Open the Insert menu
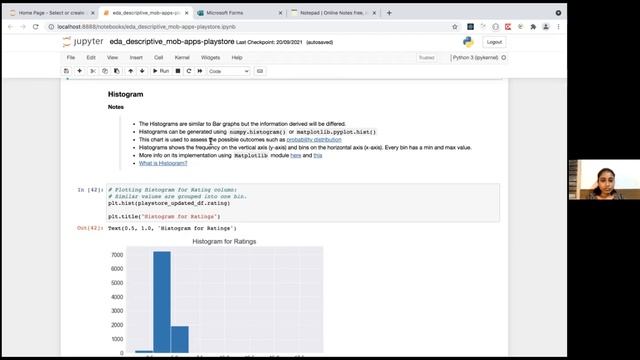Screen dimensions: 640x360 coord(136,58)
